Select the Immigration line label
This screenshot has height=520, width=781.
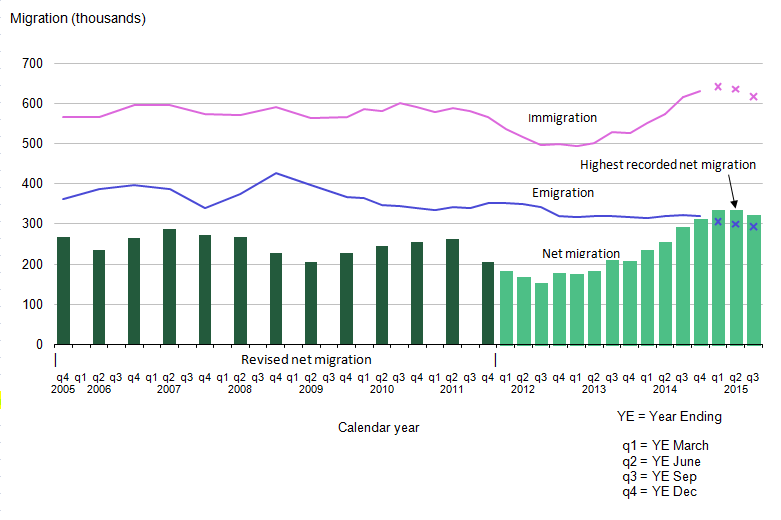point(562,118)
